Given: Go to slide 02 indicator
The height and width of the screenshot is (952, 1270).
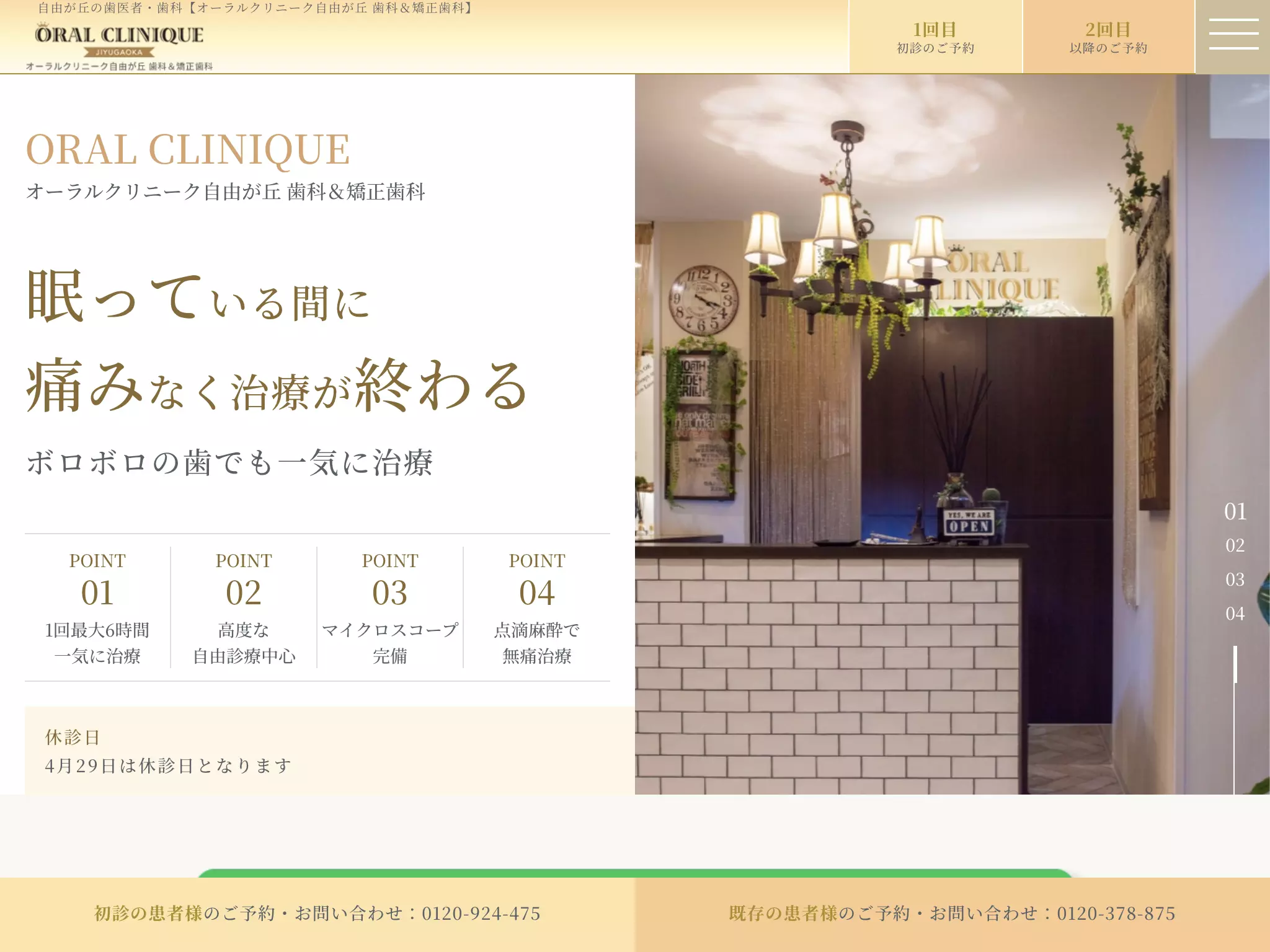Looking at the screenshot, I should click(x=1235, y=545).
